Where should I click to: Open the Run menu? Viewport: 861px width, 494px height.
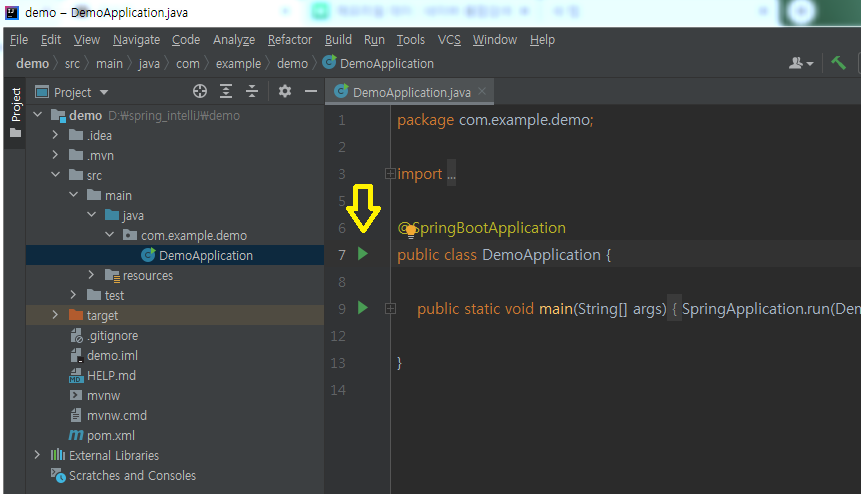374,40
